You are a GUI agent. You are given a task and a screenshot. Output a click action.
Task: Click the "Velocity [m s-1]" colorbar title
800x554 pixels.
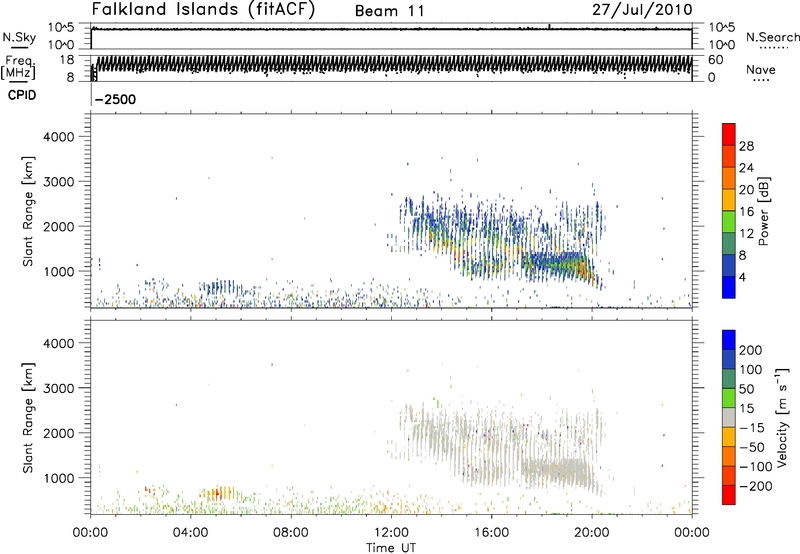pos(782,417)
